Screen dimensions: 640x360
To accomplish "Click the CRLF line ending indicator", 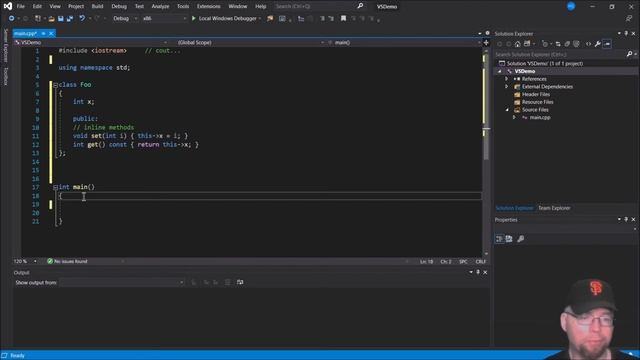I will (480, 261).
